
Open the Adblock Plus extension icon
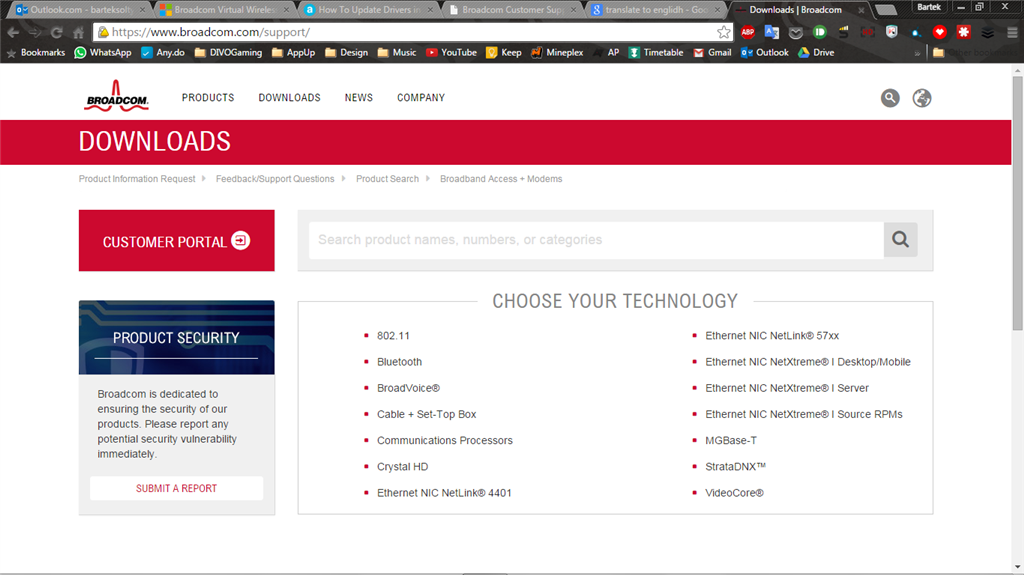coord(748,32)
